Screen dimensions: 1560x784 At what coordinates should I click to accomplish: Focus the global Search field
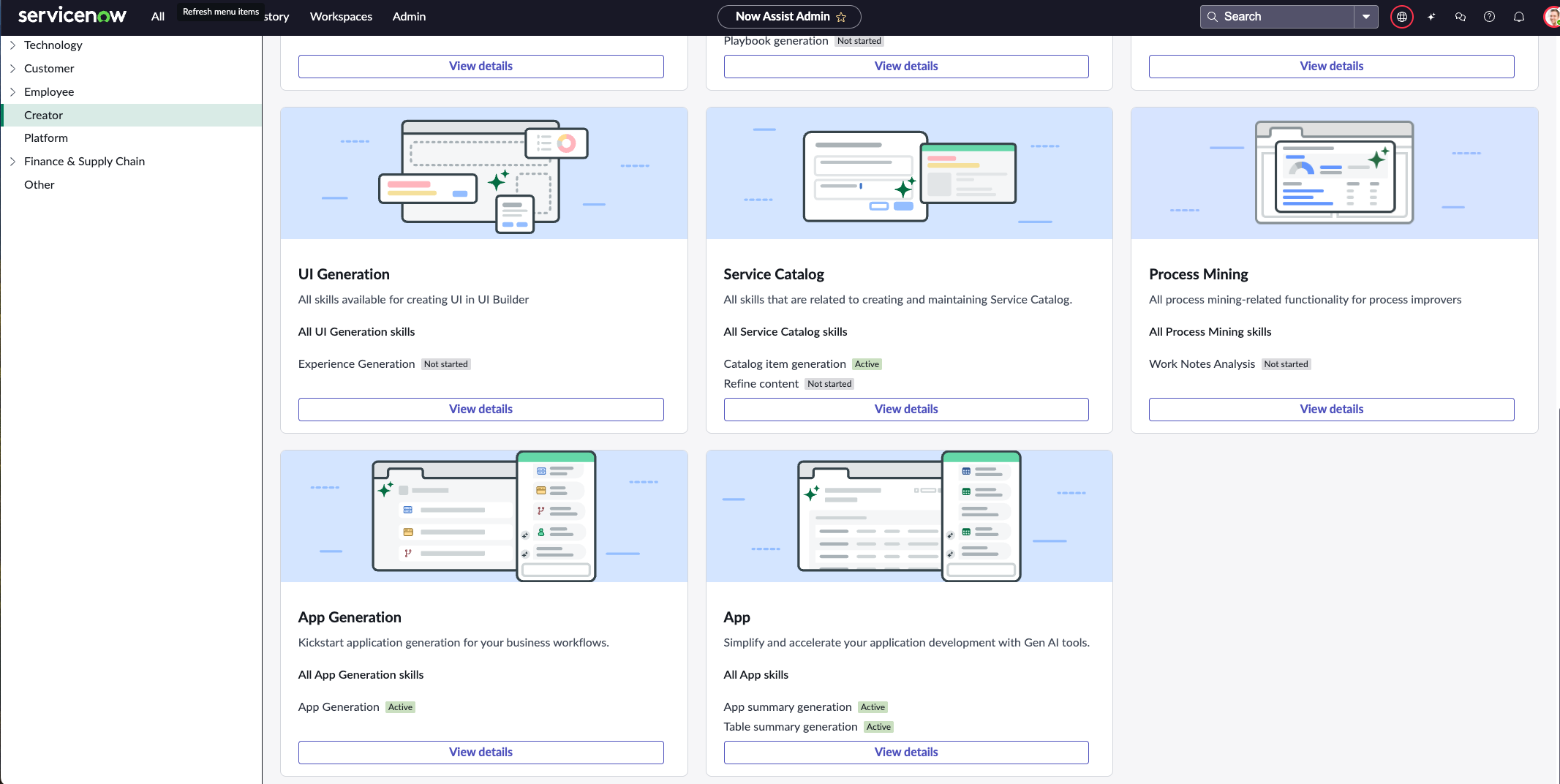1277,17
